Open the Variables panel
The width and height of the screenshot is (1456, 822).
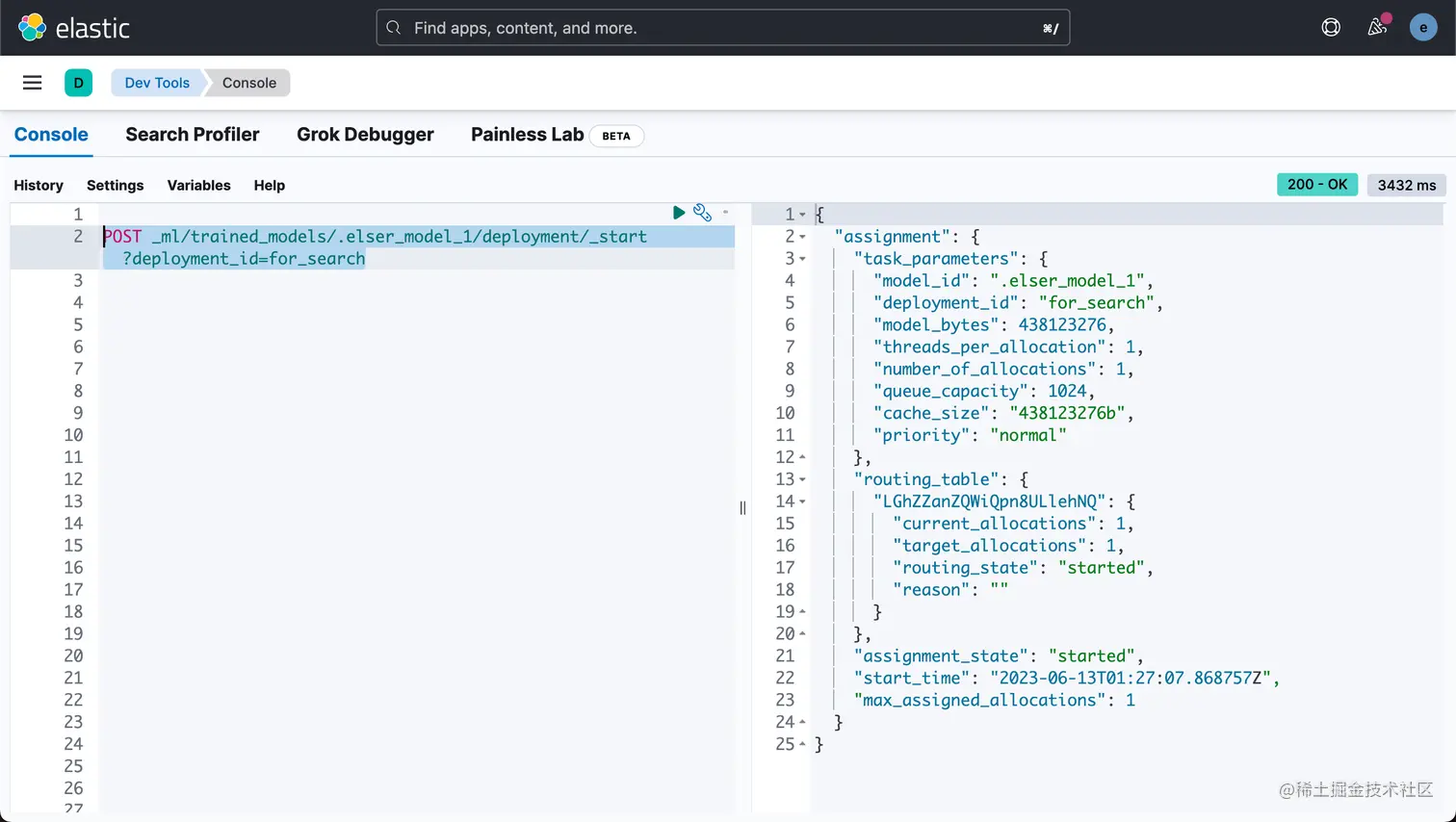[198, 185]
